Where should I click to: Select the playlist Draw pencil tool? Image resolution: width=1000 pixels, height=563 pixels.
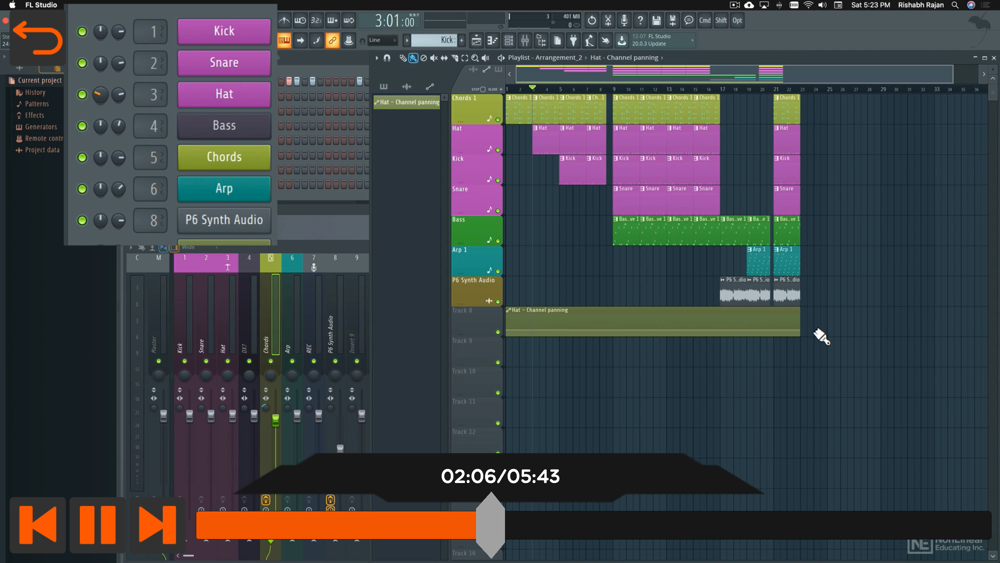coord(403,58)
